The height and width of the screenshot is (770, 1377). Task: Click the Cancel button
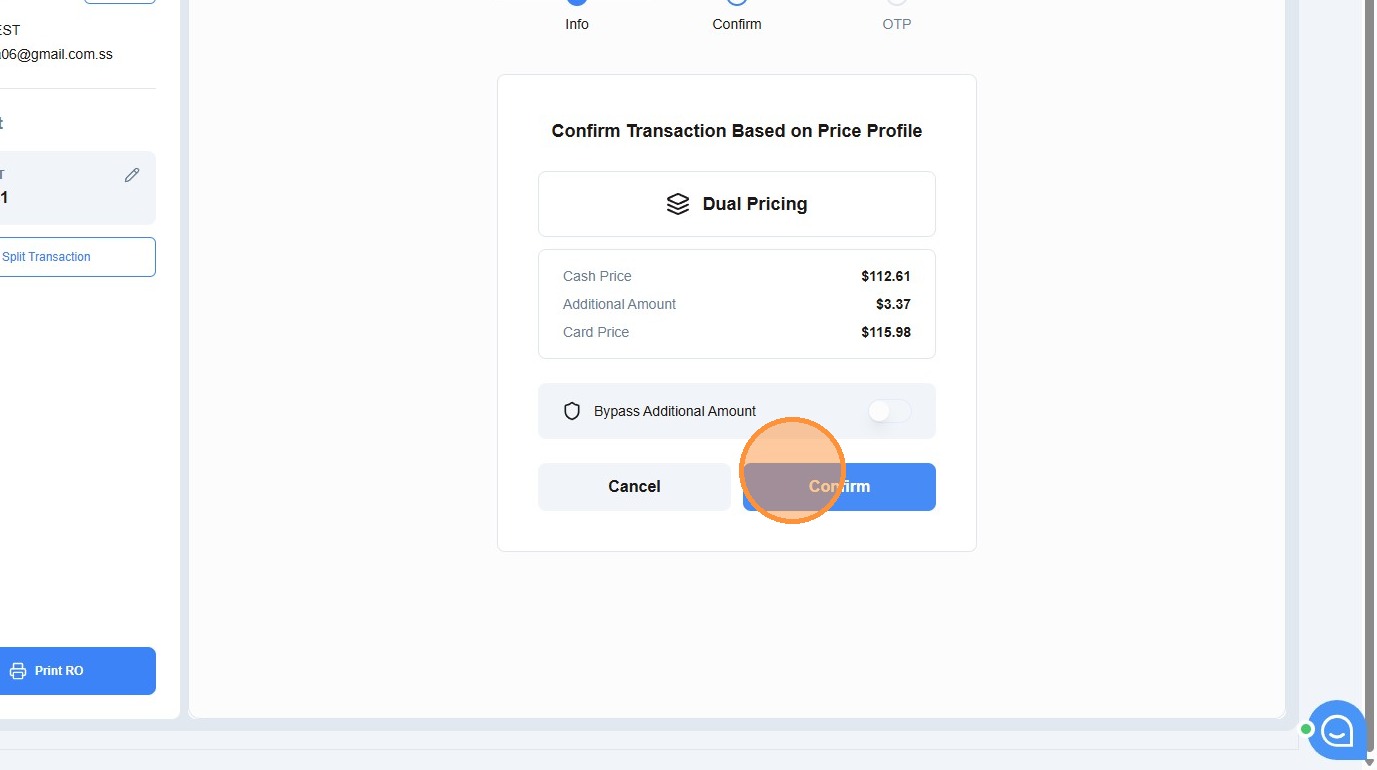click(x=634, y=487)
